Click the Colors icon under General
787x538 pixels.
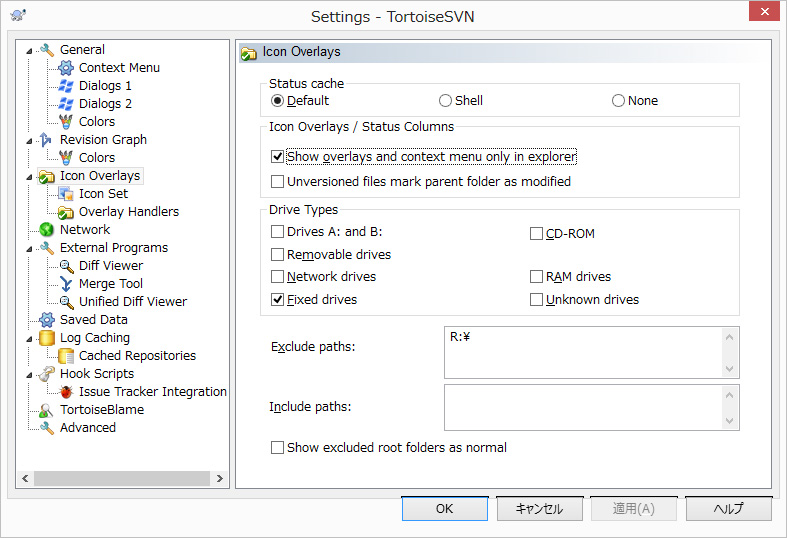[66, 121]
